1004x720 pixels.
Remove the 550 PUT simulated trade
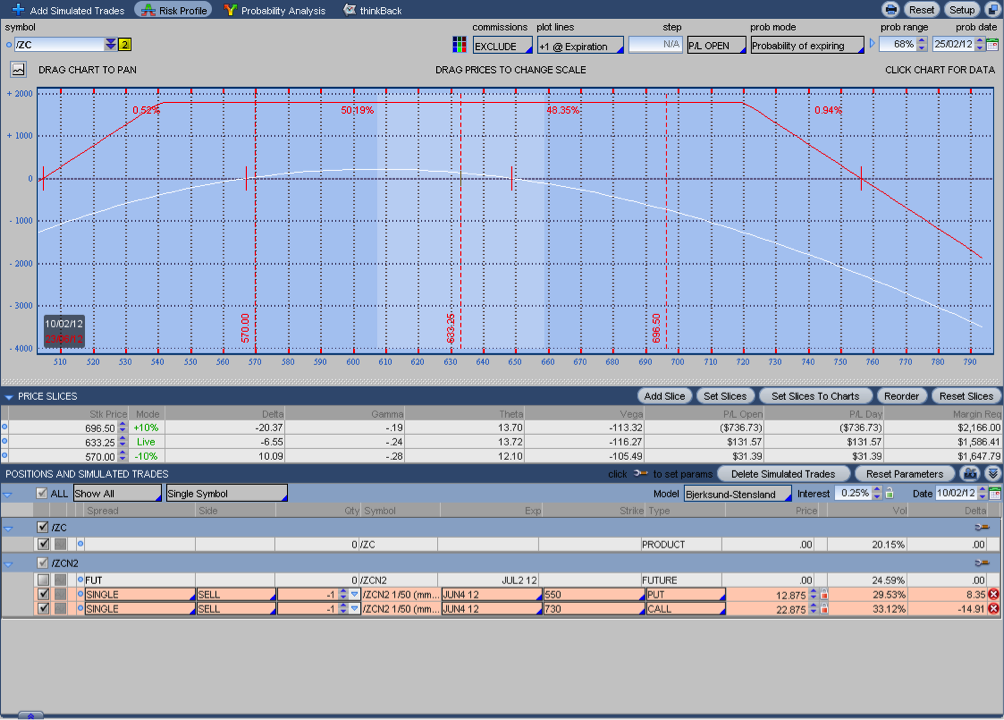click(993, 595)
